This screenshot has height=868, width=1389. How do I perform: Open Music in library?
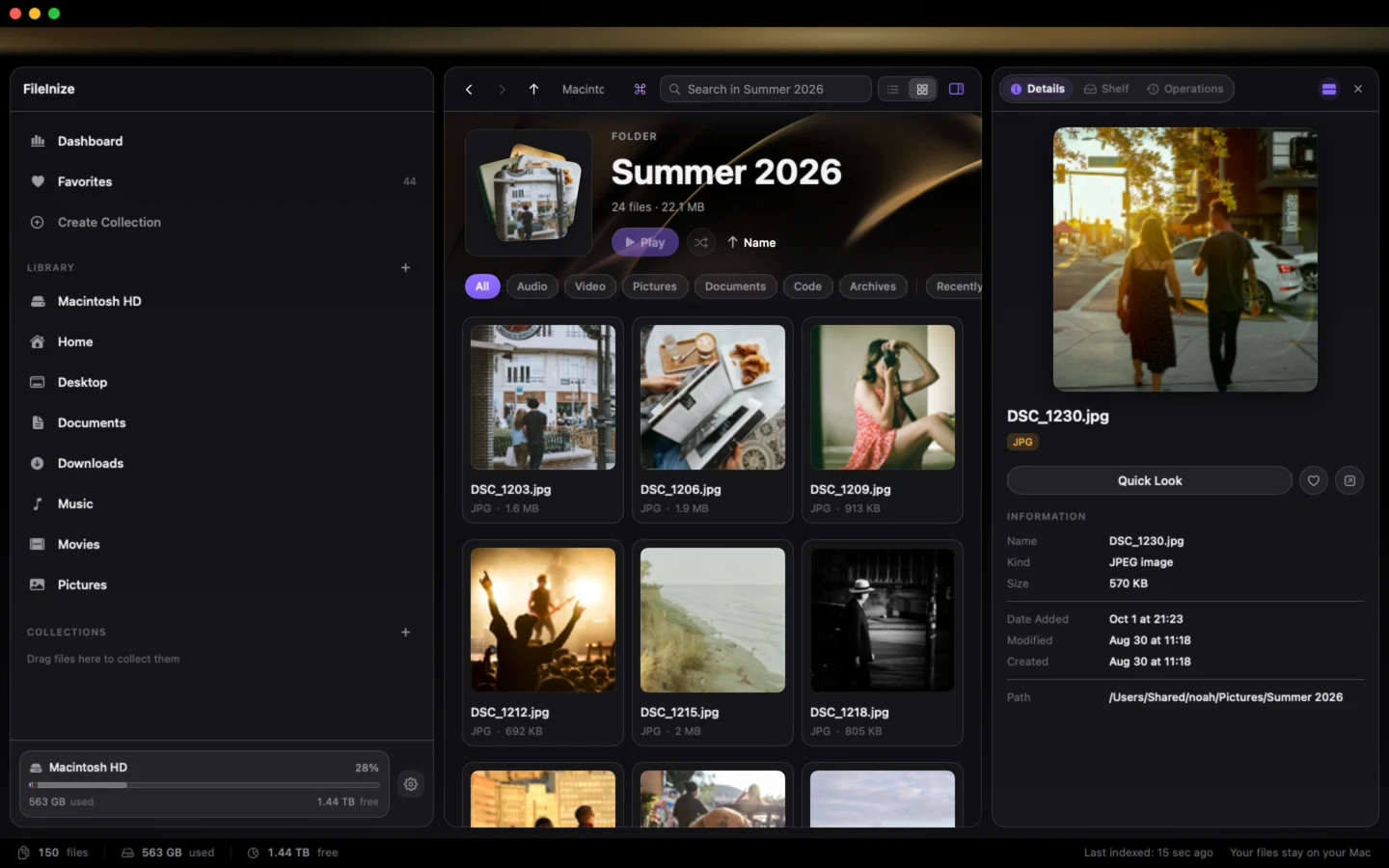click(222, 503)
